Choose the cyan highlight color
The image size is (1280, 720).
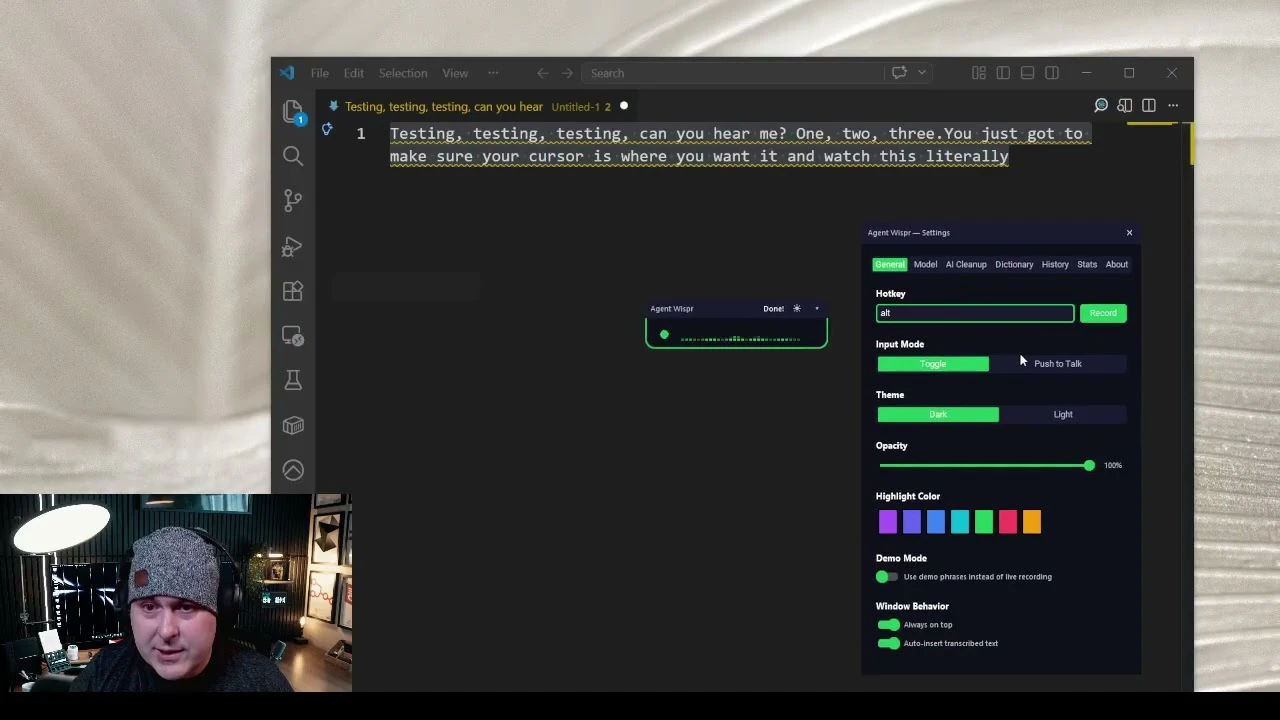coord(960,522)
